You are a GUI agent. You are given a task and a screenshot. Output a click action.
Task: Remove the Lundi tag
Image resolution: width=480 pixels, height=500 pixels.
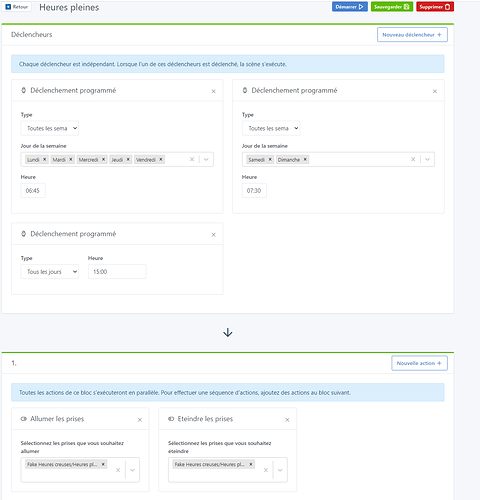(x=45, y=159)
